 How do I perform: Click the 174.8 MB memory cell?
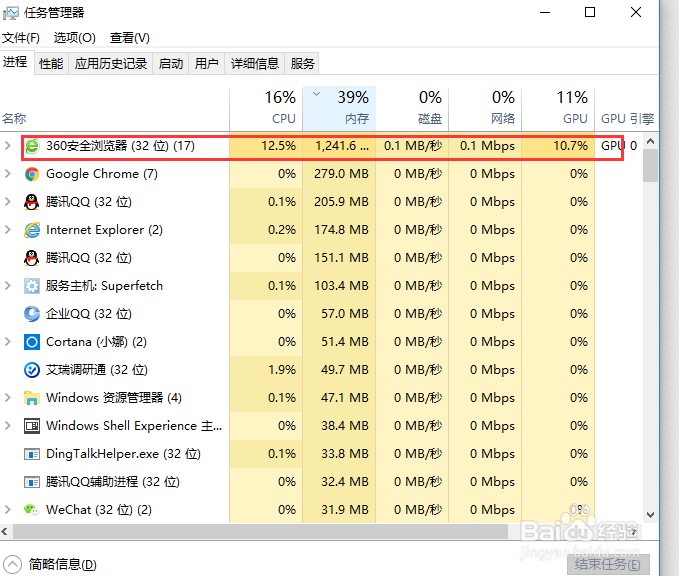click(339, 230)
